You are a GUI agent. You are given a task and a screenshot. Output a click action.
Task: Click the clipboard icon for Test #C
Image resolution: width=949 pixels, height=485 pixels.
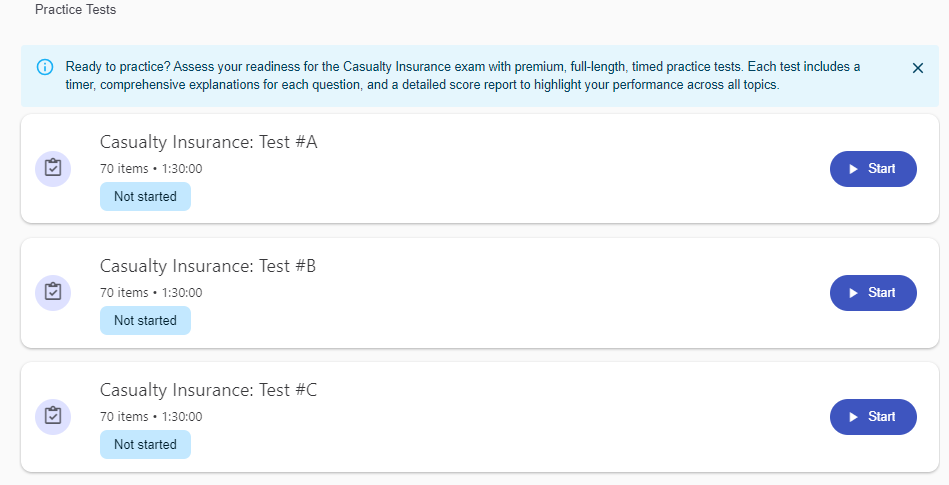pyautogui.click(x=53, y=416)
